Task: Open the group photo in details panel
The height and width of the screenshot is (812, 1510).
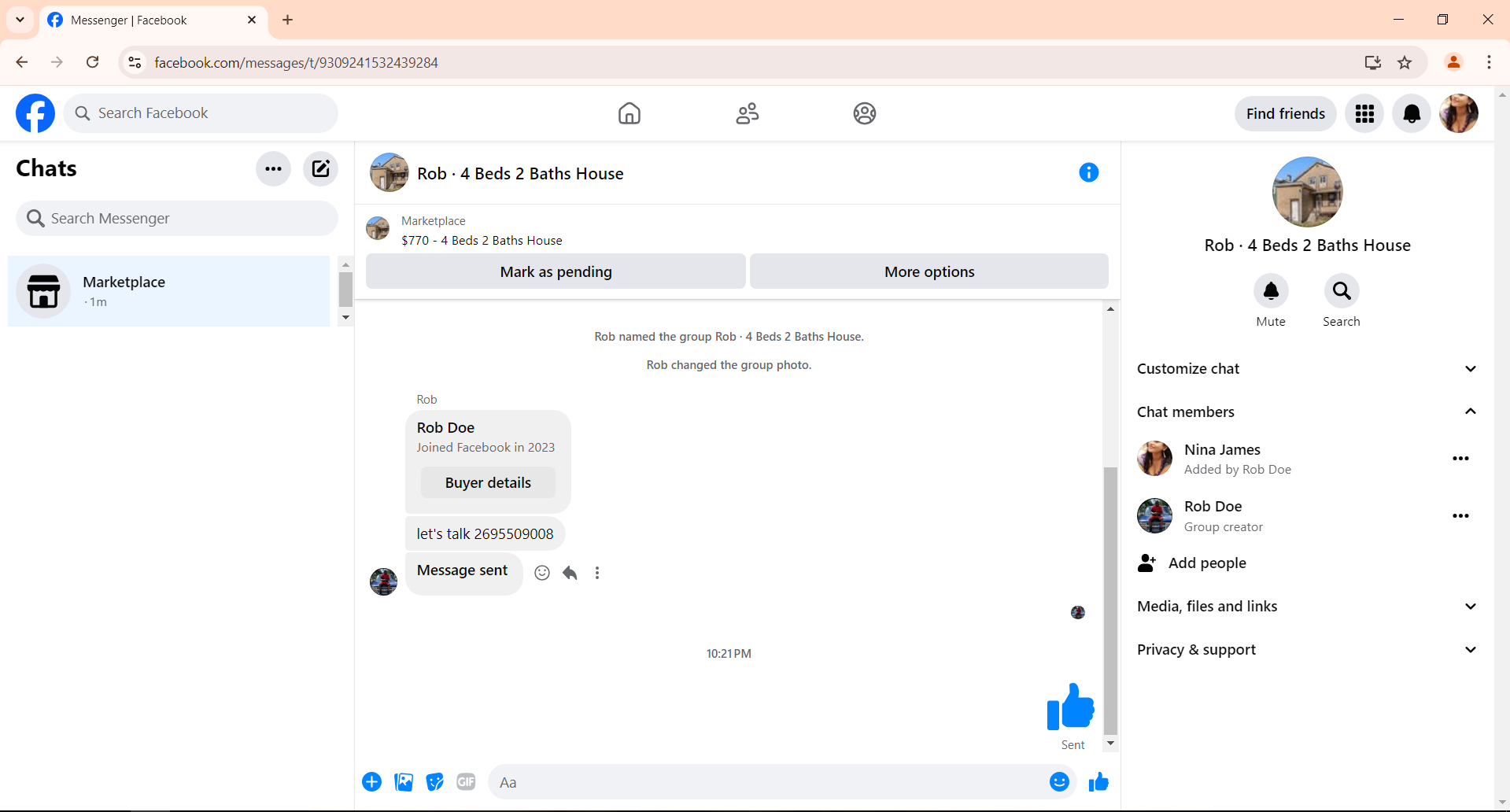Action: point(1307,192)
